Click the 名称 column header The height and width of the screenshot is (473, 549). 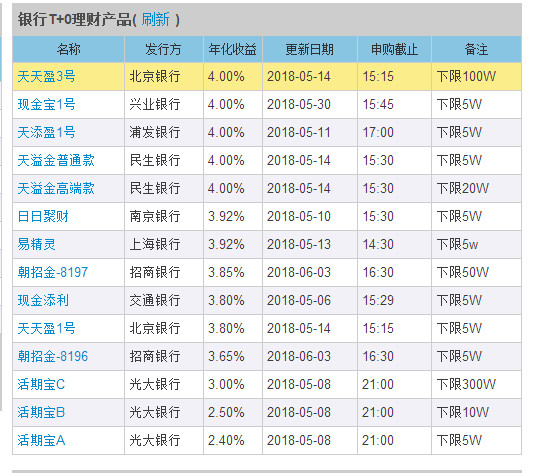pos(69,49)
